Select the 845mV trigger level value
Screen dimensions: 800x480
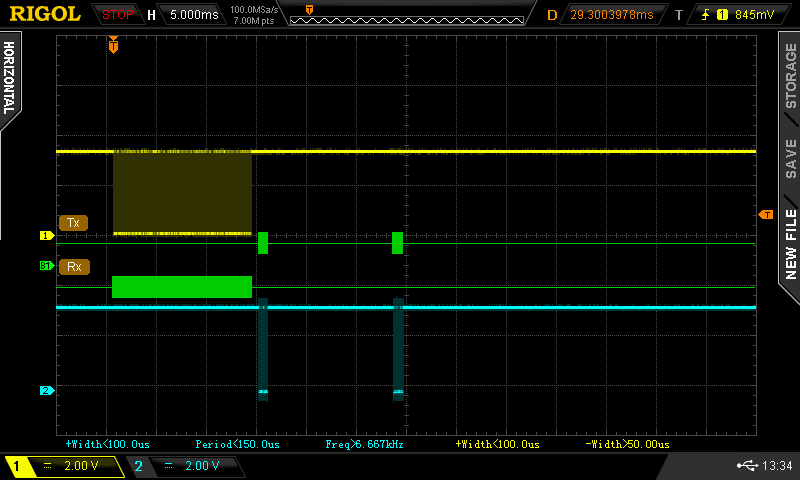(754, 15)
